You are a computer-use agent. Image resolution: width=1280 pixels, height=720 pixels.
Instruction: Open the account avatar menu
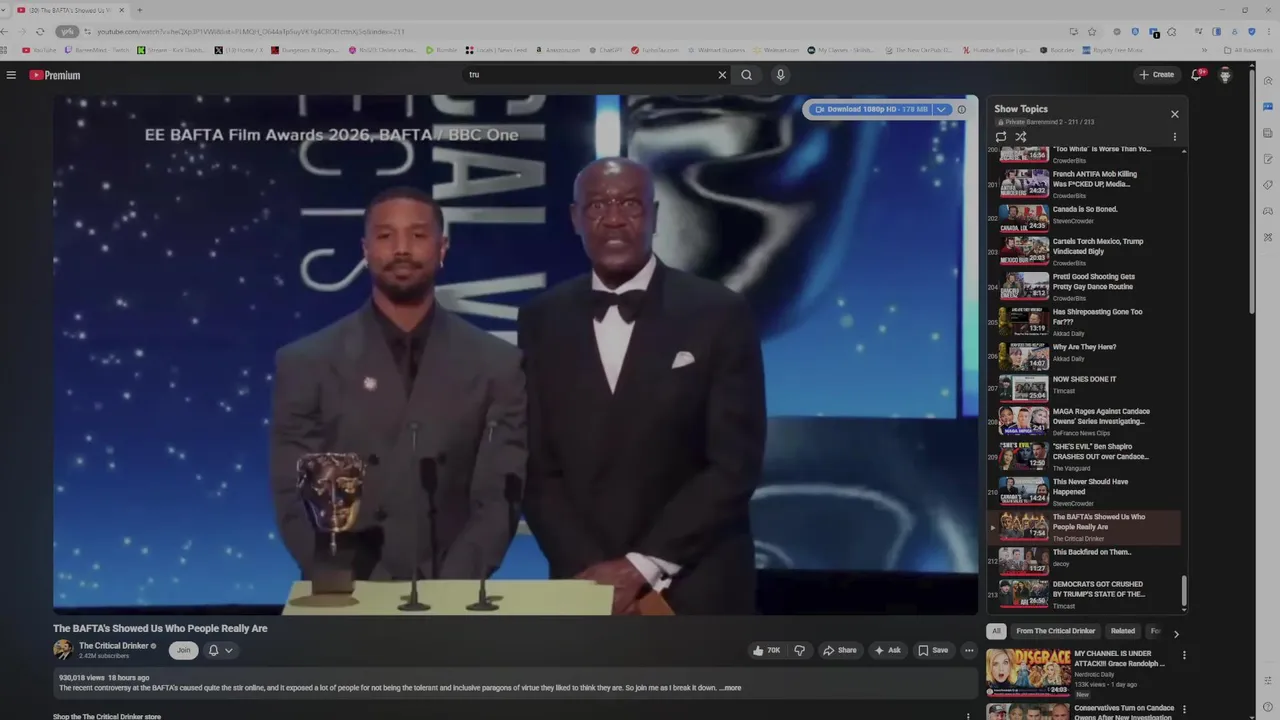(x=1225, y=75)
